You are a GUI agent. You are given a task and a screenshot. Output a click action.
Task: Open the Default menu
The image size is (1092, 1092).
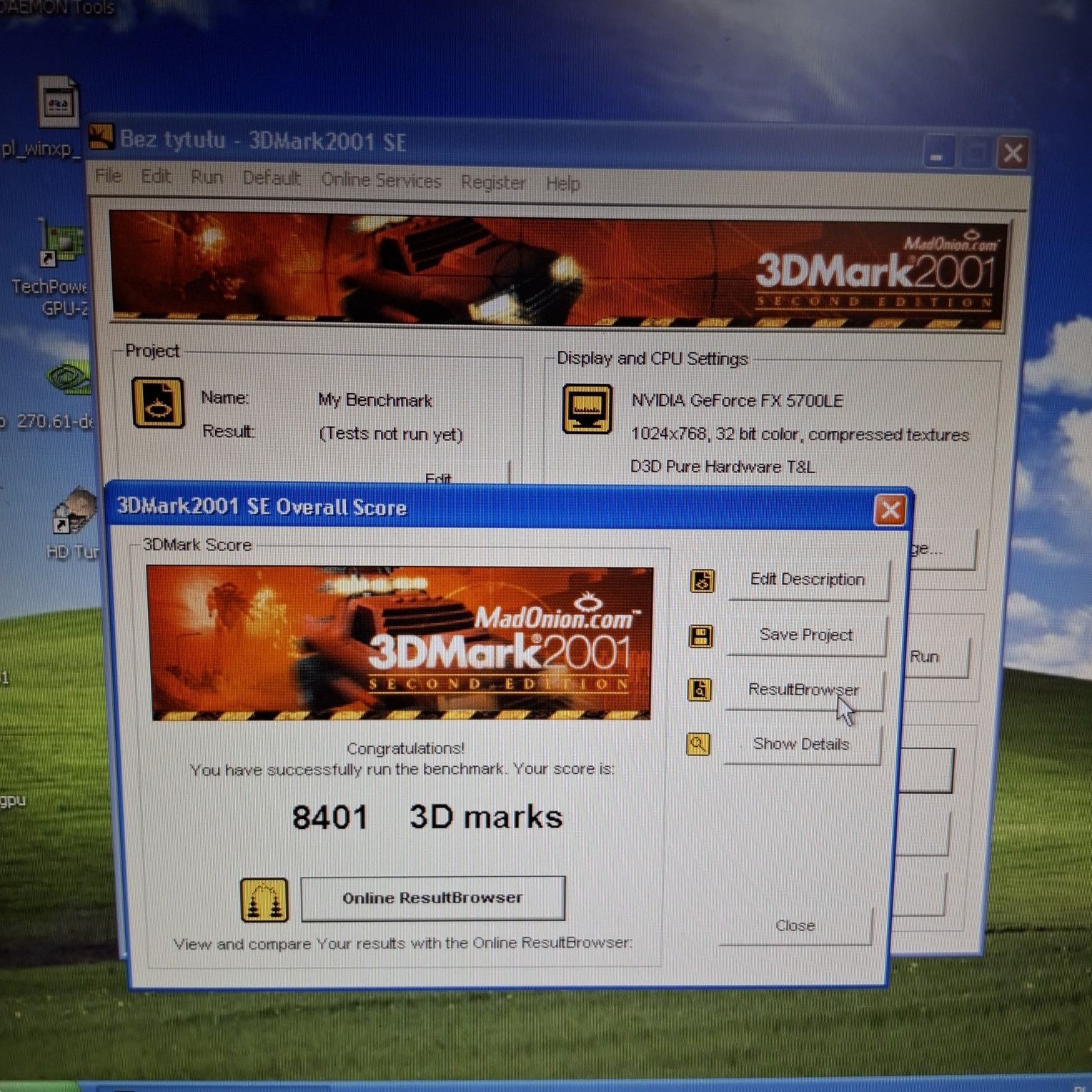(272, 178)
